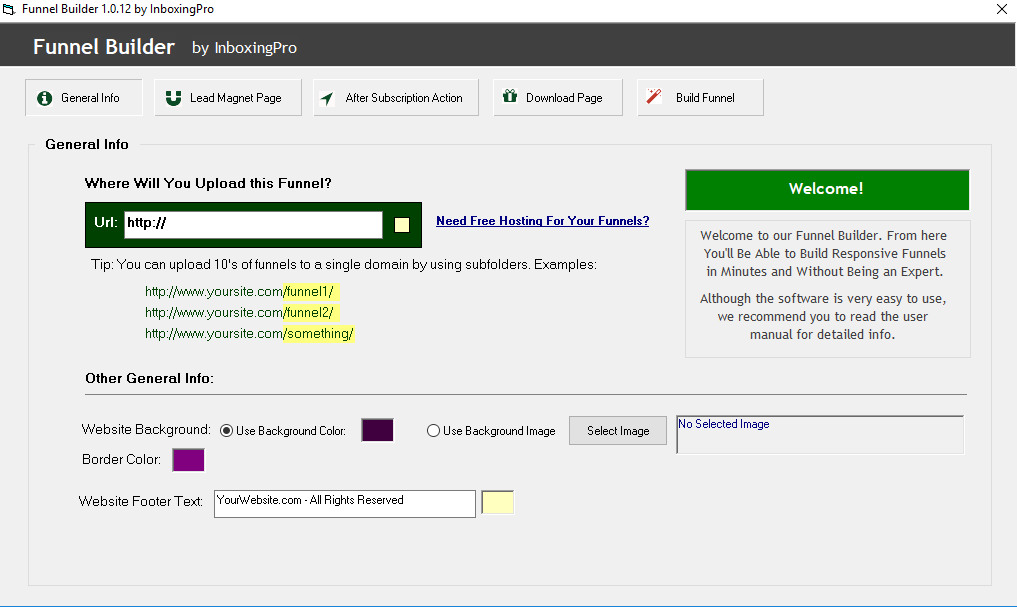Click the arrow icon for After Subscription Action
This screenshot has width=1017, height=607.
point(326,99)
